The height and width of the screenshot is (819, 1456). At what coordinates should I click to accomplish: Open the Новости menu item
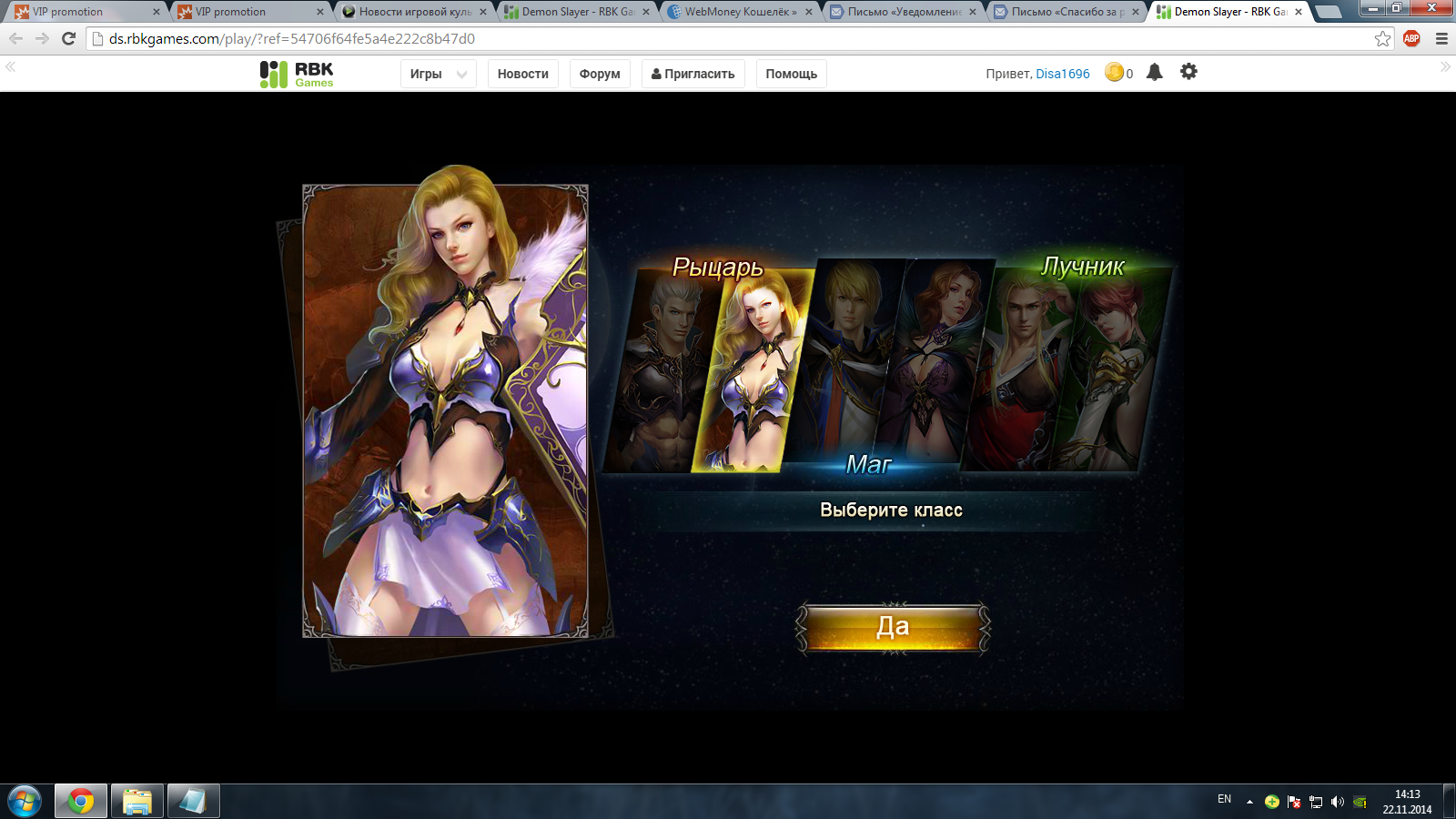pos(523,74)
